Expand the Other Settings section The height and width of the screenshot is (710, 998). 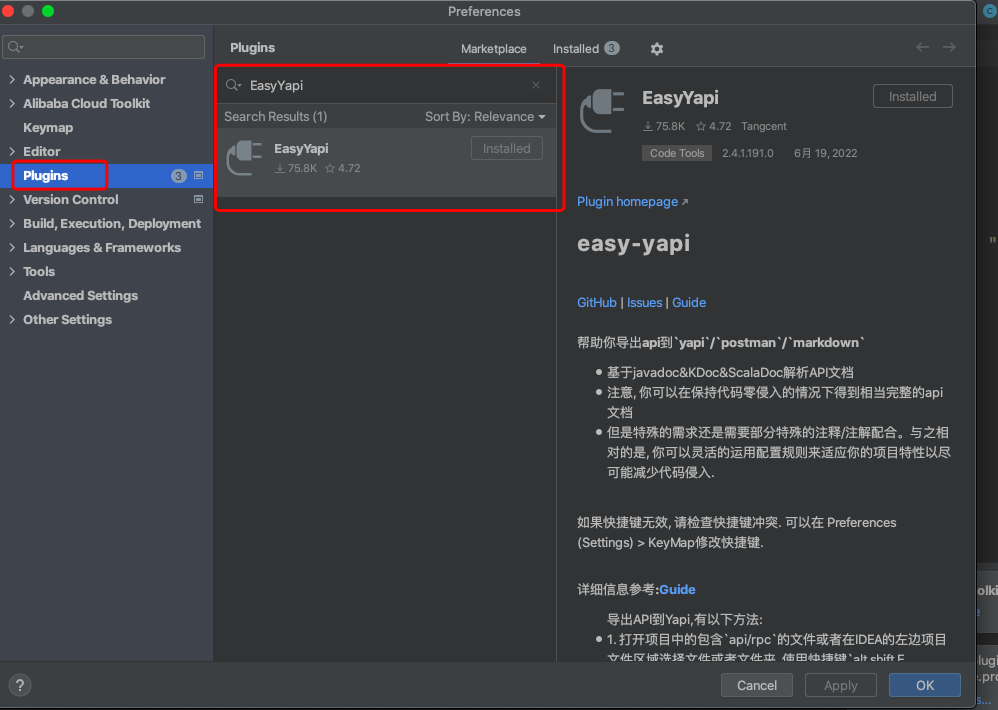(12, 319)
